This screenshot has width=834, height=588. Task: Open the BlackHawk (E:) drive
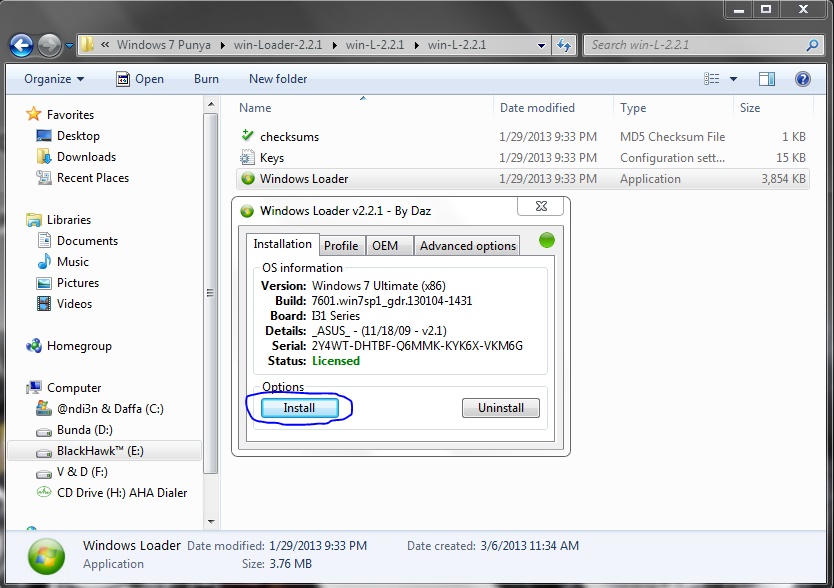pos(100,451)
